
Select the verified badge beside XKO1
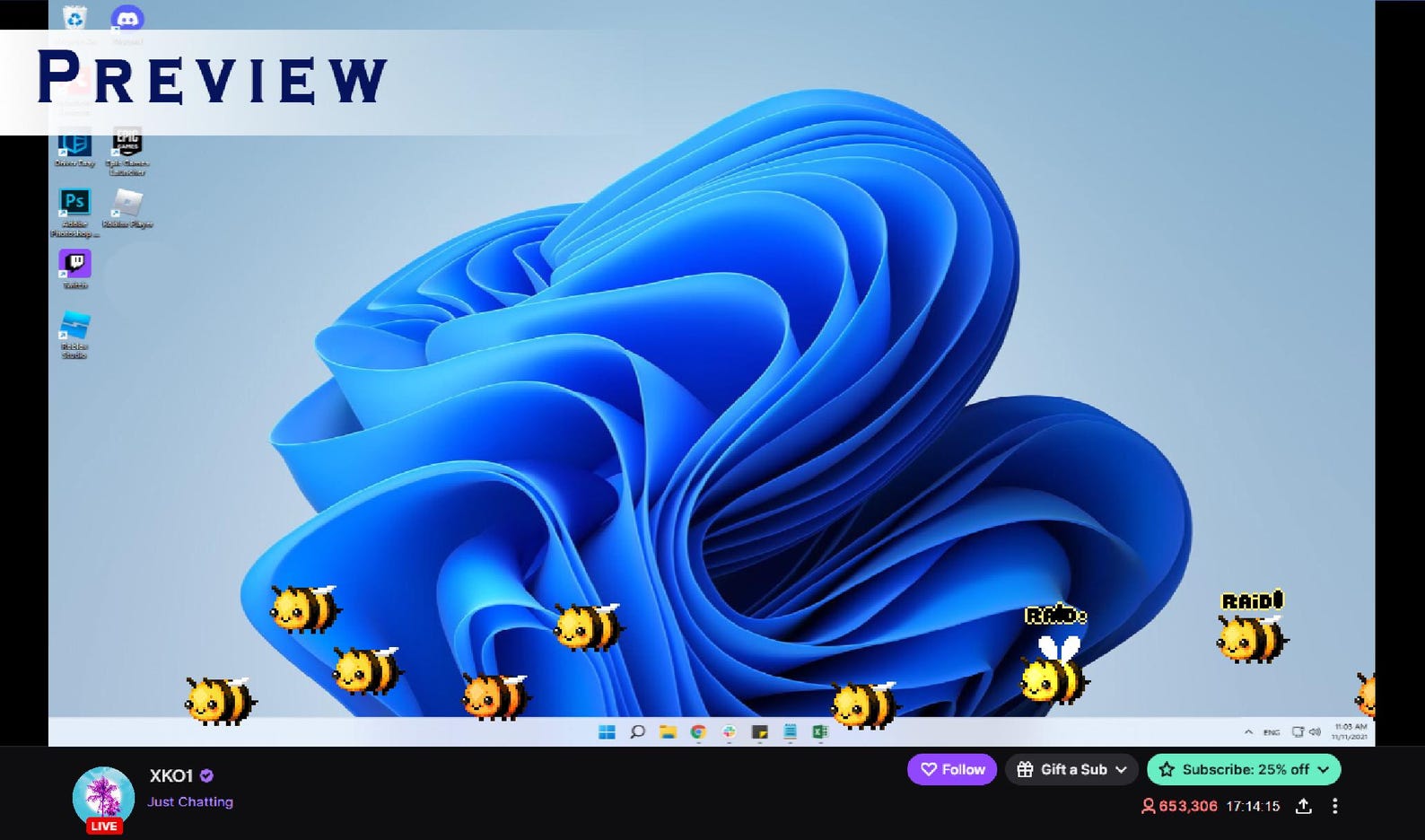click(206, 775)
